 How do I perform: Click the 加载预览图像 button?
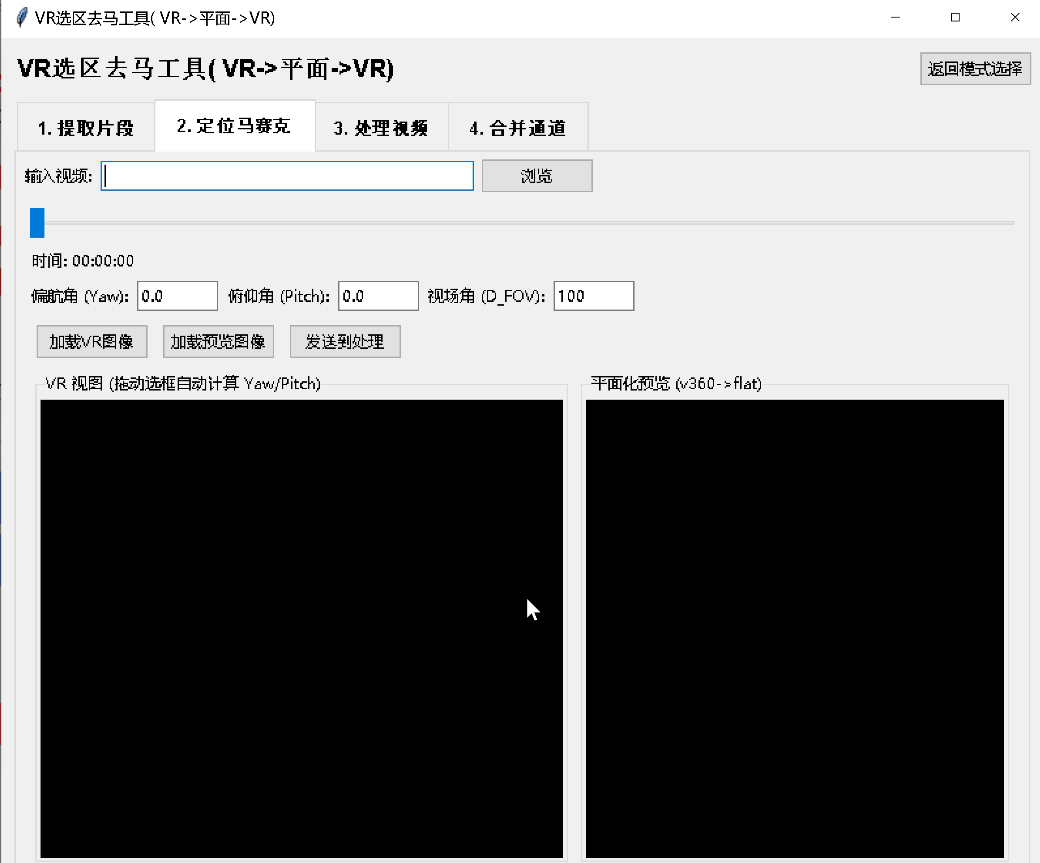pos(218,342)
